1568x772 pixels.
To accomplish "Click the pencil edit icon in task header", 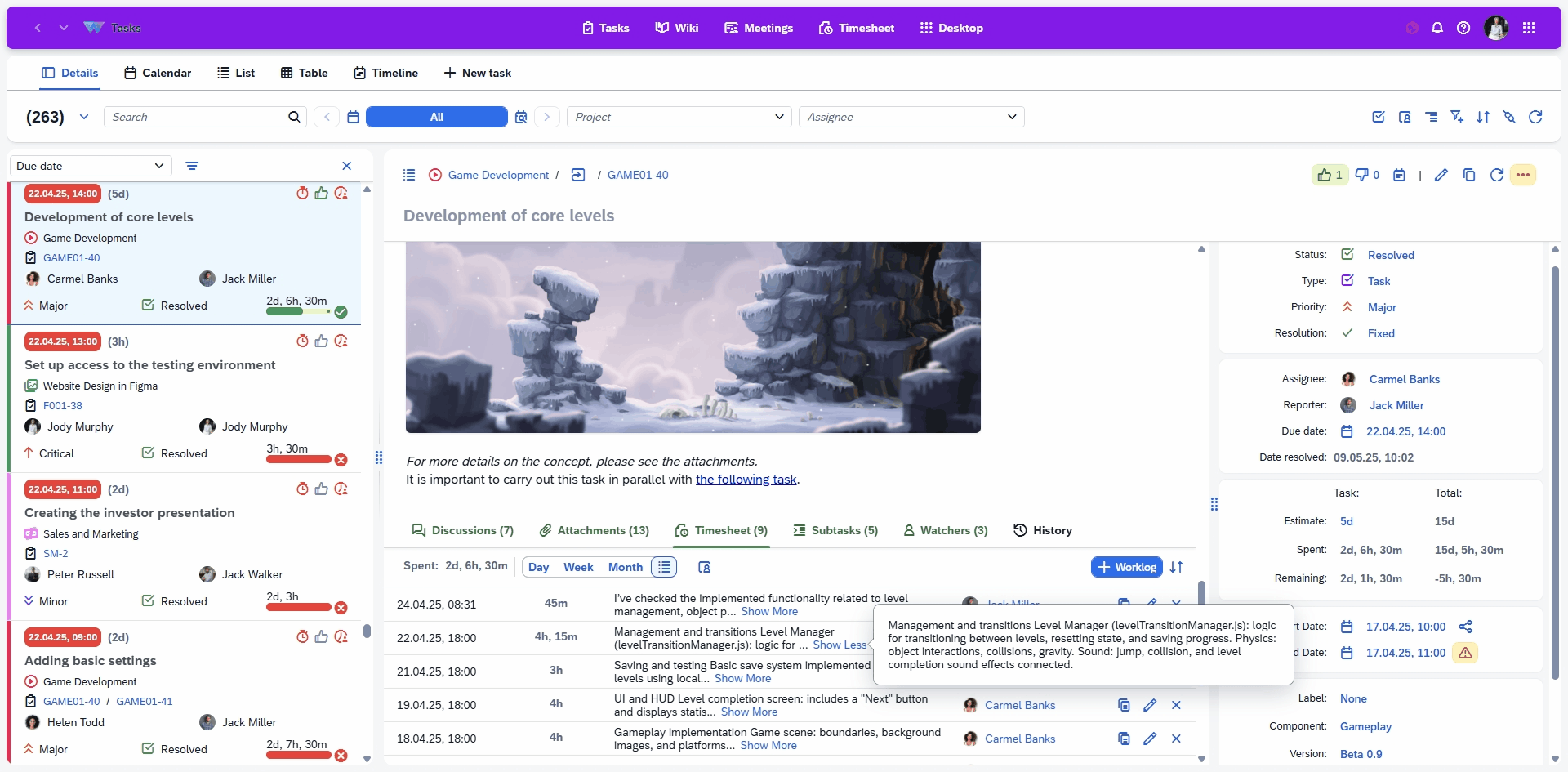I will [1441, 175].
